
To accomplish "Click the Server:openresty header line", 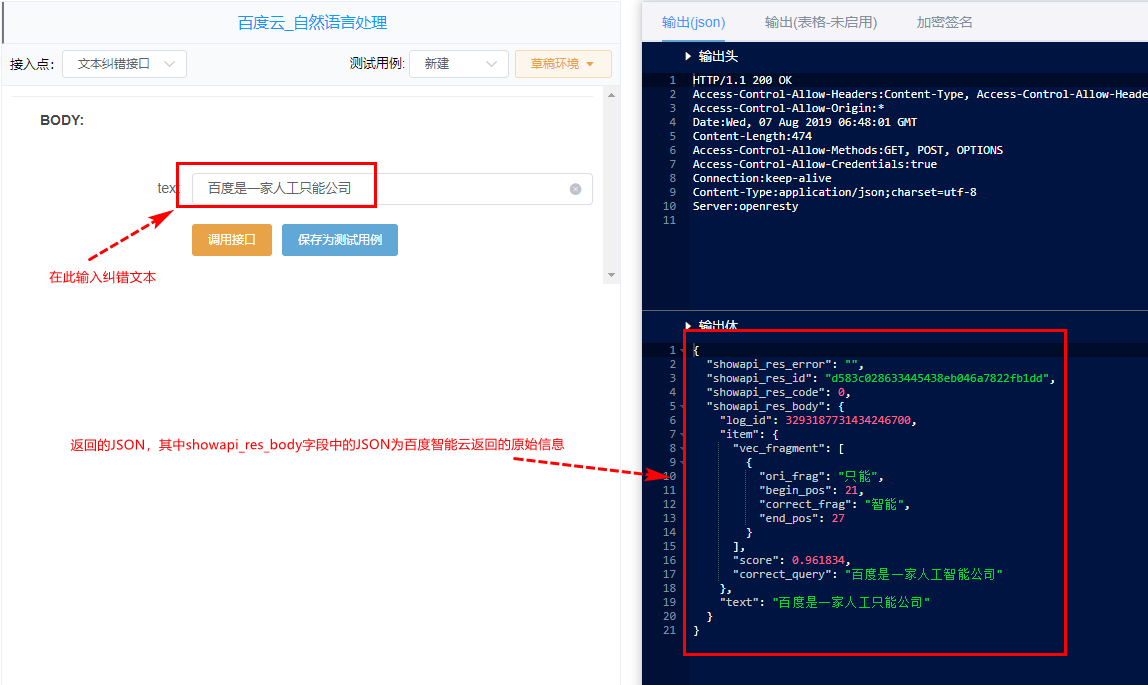I will click(x=745, y=206).
